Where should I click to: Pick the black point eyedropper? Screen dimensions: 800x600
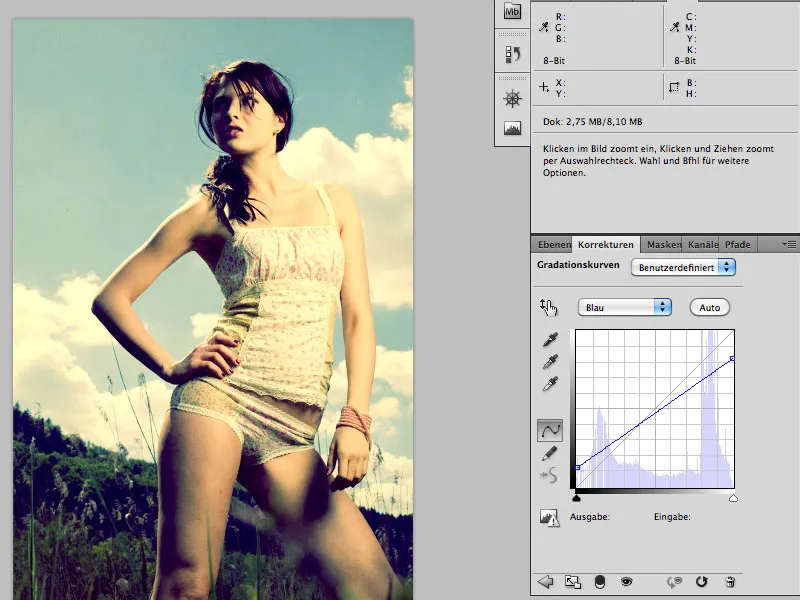coord(549,340)
